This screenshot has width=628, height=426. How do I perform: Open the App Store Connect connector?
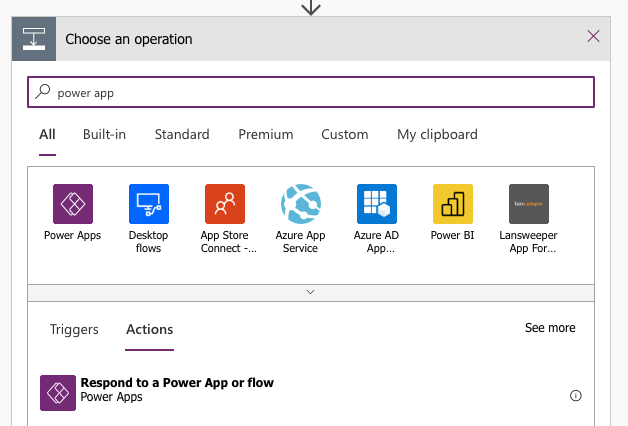click(224, 204)
